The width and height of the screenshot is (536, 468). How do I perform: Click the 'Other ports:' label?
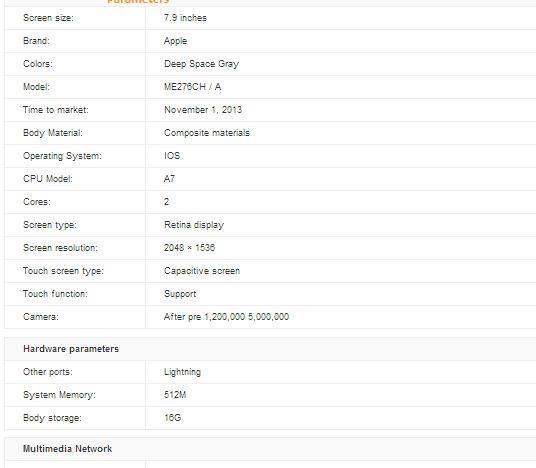[x=48, y=372]
